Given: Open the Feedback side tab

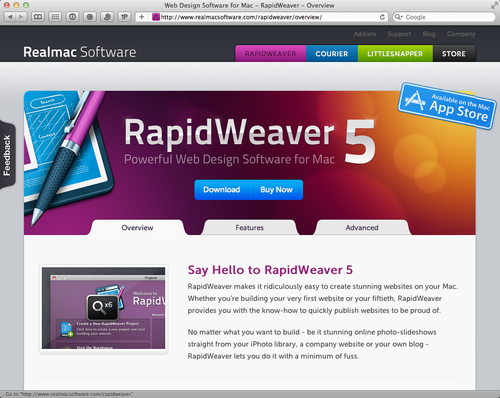Looking at the screenshot, I should click(8, 155).
